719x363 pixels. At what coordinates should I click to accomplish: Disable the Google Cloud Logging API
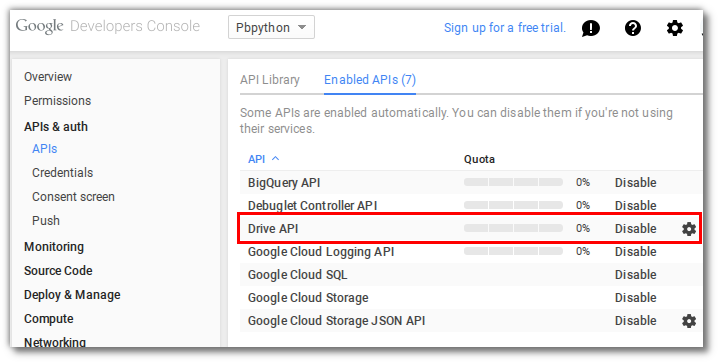click(x=636, y=252)
